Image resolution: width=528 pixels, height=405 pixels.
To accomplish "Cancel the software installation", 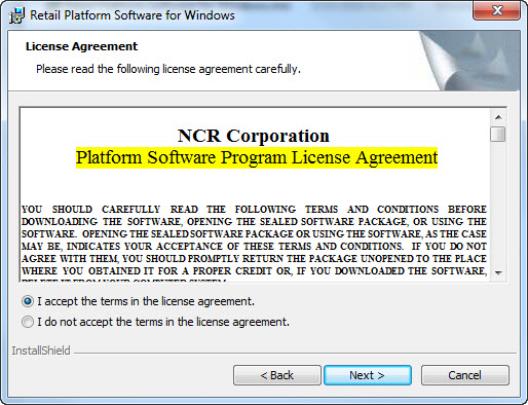I will [x=465, y=375].
